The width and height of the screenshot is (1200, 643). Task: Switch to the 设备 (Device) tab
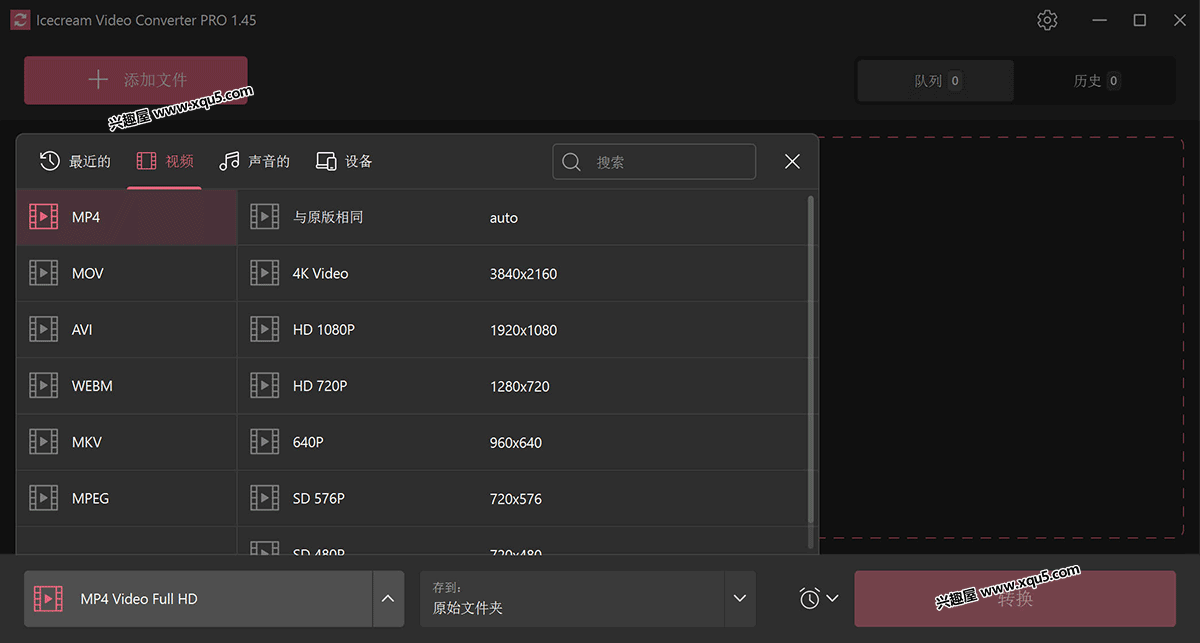[x=344, y=161]
